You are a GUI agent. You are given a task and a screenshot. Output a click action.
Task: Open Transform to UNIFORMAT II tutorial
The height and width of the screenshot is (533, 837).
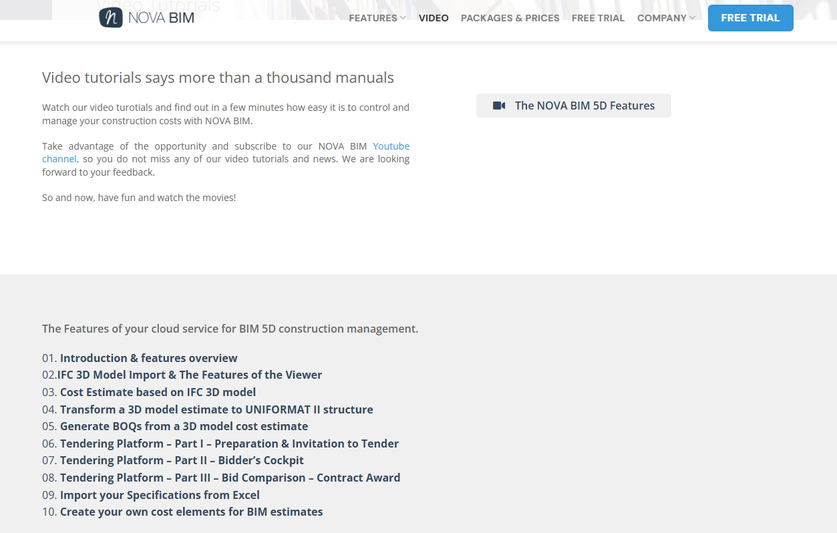(216, 410)
